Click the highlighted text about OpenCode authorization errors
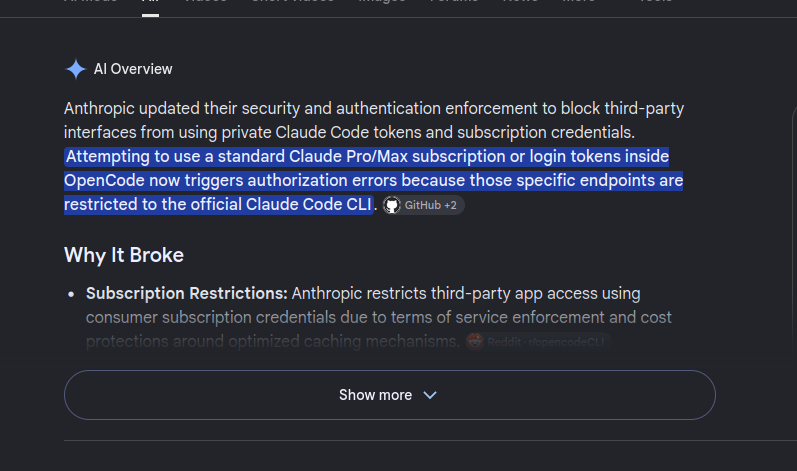This screenshot has height=471, width=797. tap(374, 180)
